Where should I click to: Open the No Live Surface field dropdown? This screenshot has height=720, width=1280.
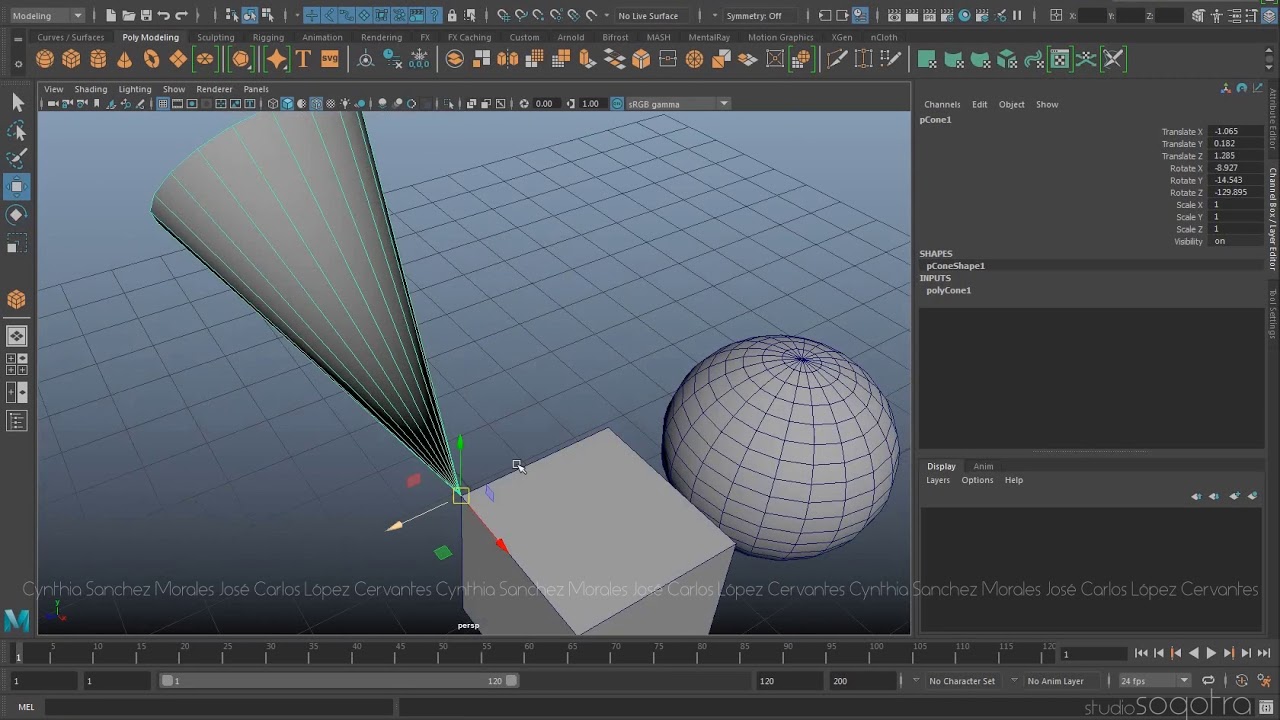coord(655,15)
